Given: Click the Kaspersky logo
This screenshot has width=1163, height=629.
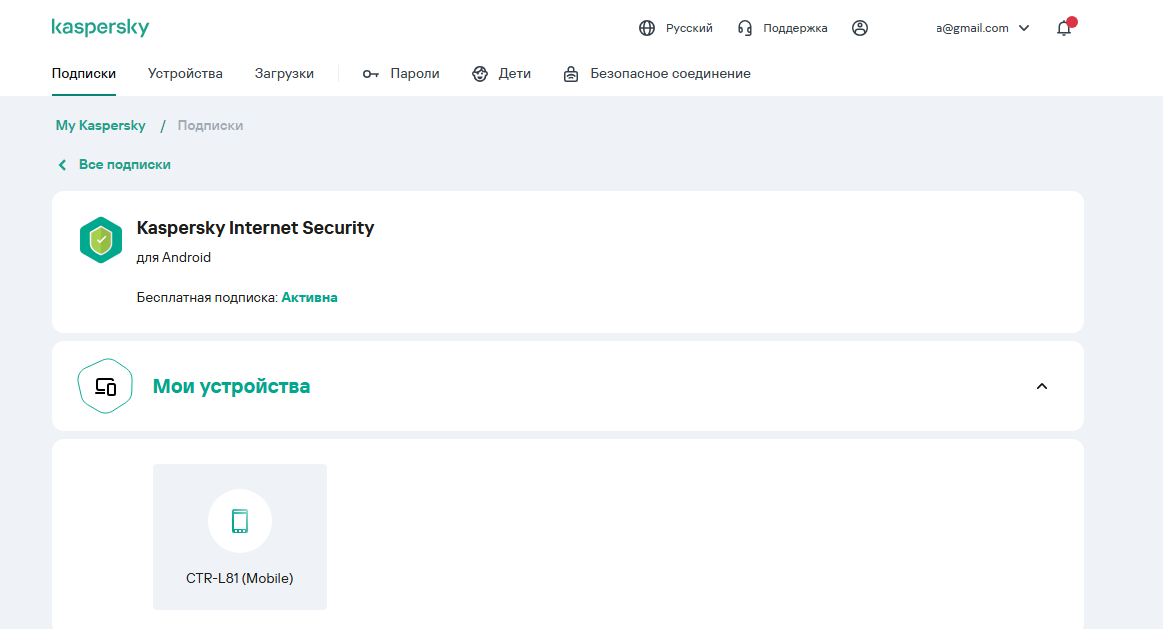Looking at the screenshot, I should coord(100,27).
